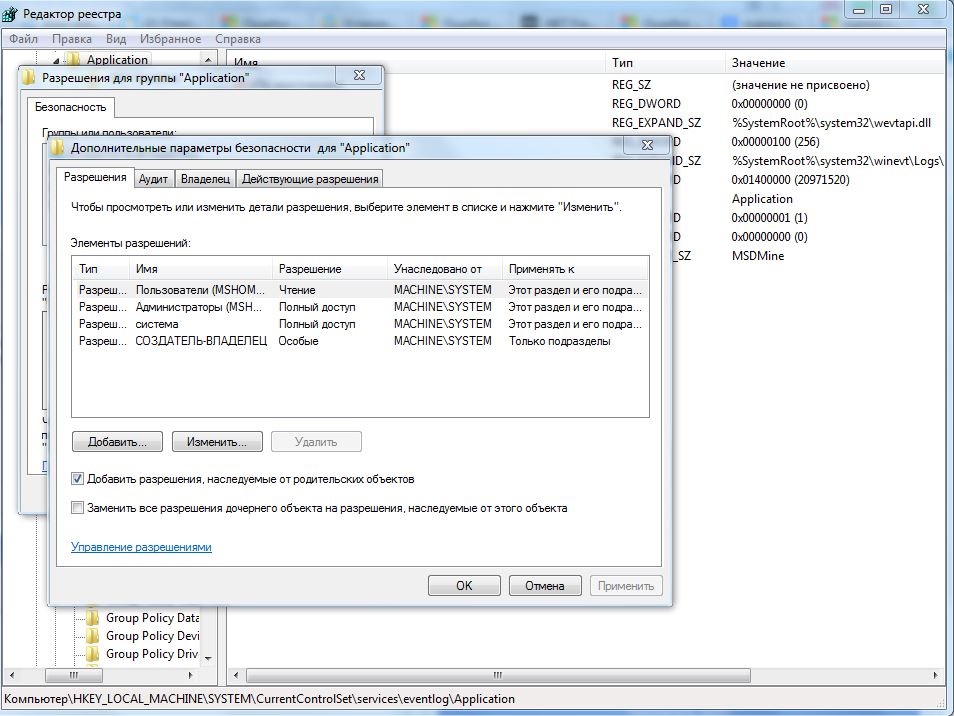Select the Безопасность tab in Permissions dialog
The width and height of the screenshot is (954, 716).
71,107
